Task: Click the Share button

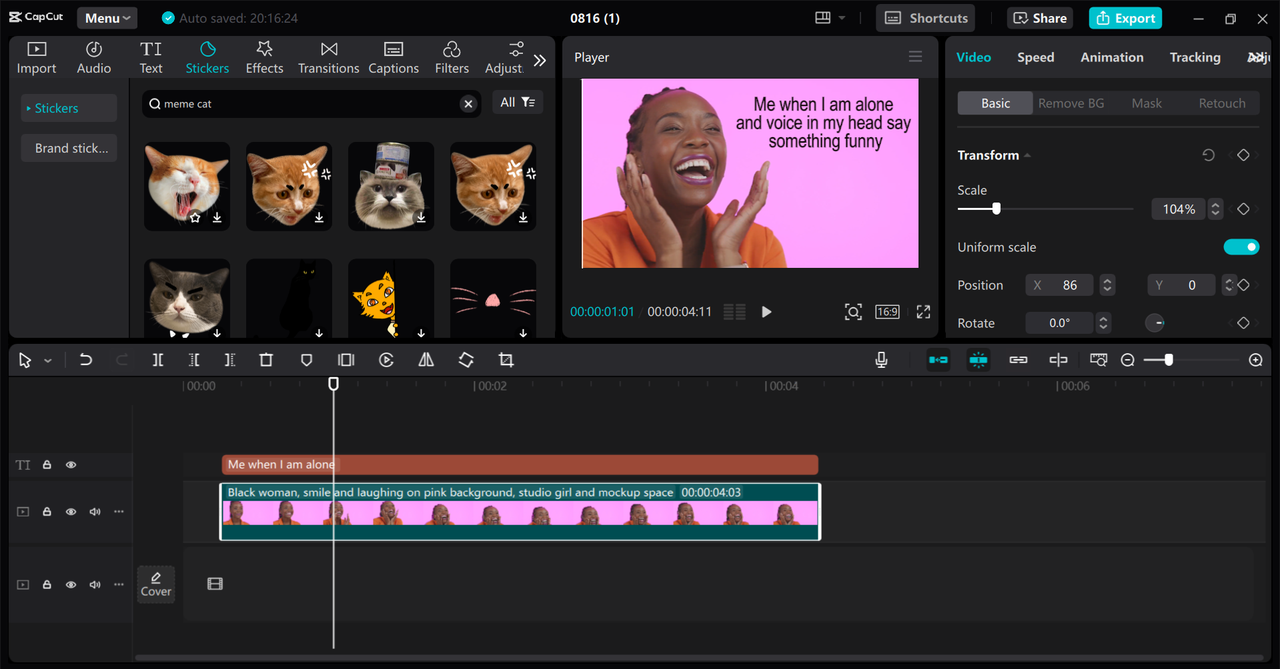Action: 1039,18
